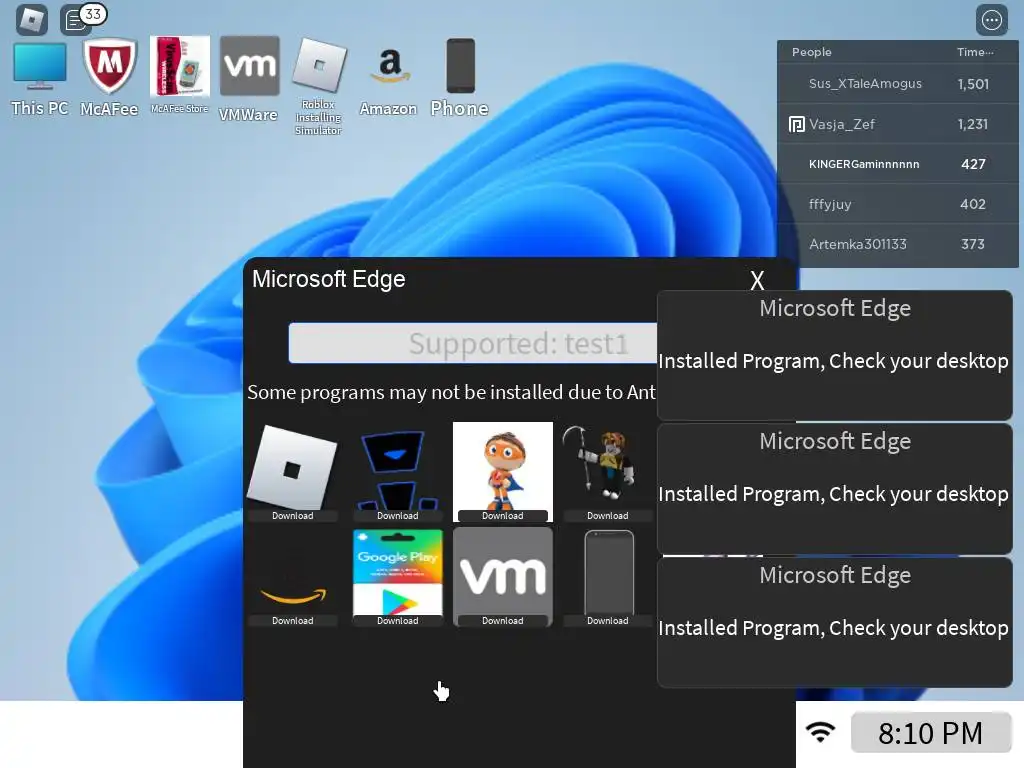Click Vasja_Zef's premium badge icon
This screenshot has width=1024, height=768.
pos(796,124)
